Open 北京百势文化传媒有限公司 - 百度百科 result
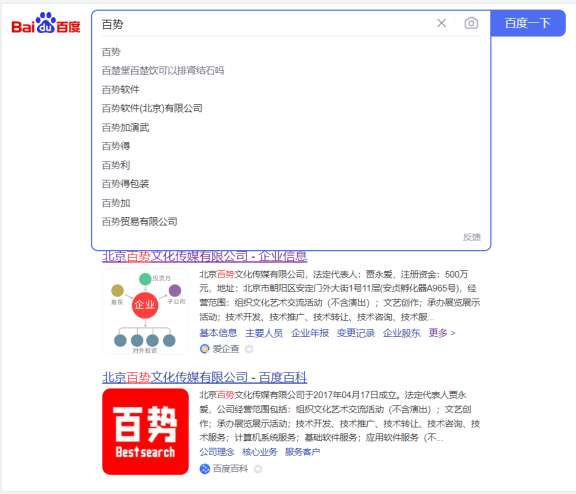The width and height of the screenshot is (576, 494). coord(204,377)
